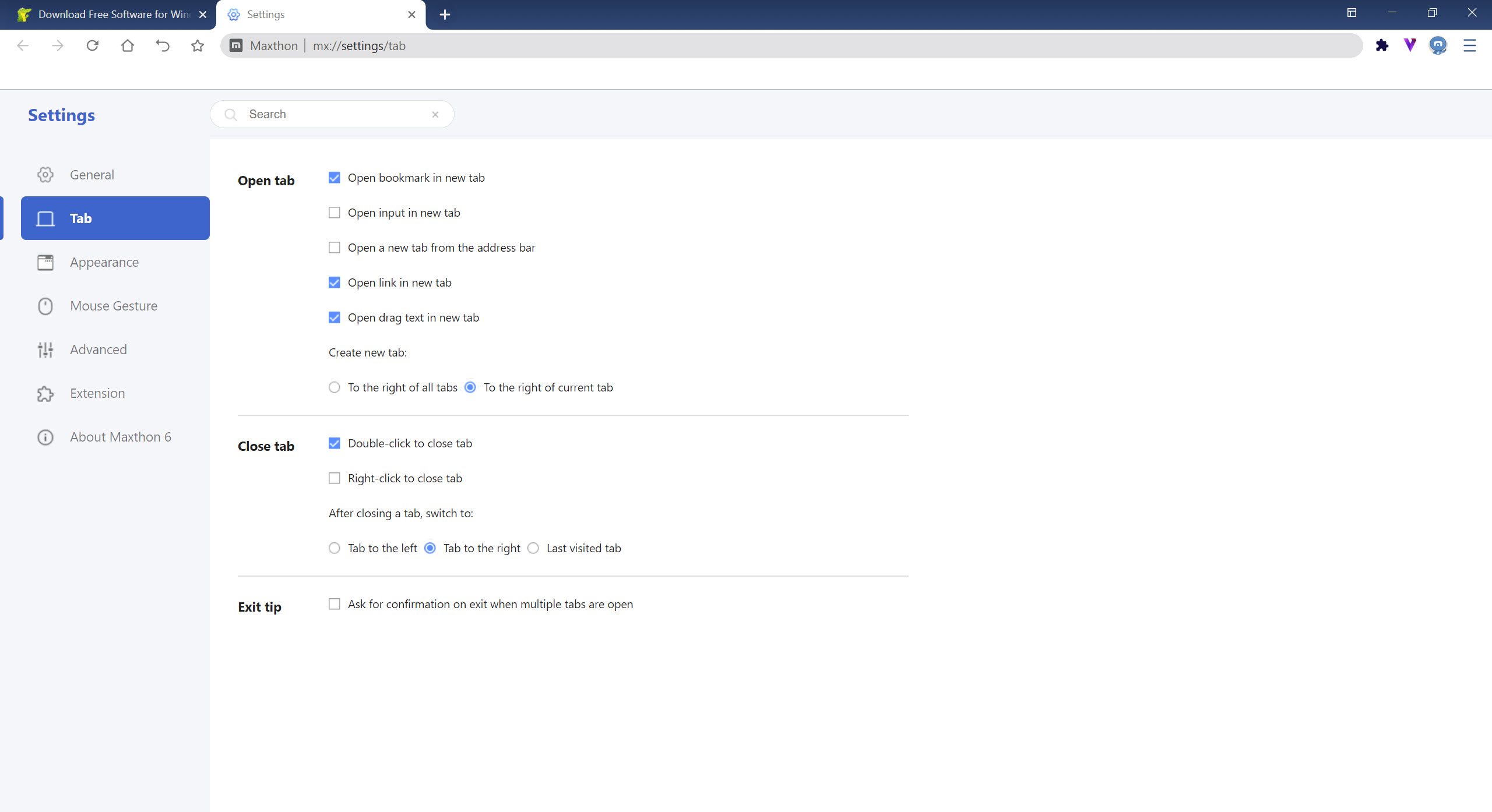Disable Double-click to close tab

(x=334, y=443)
